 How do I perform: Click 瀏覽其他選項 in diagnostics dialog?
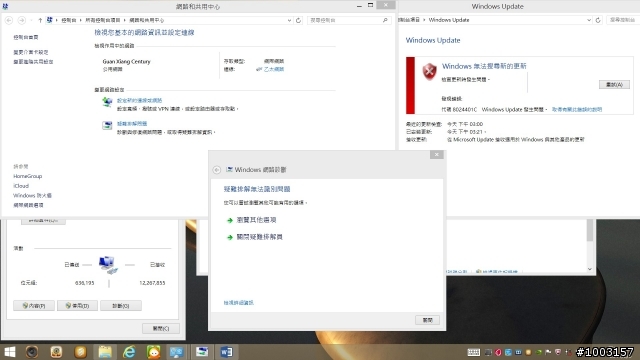coord(256,220)
